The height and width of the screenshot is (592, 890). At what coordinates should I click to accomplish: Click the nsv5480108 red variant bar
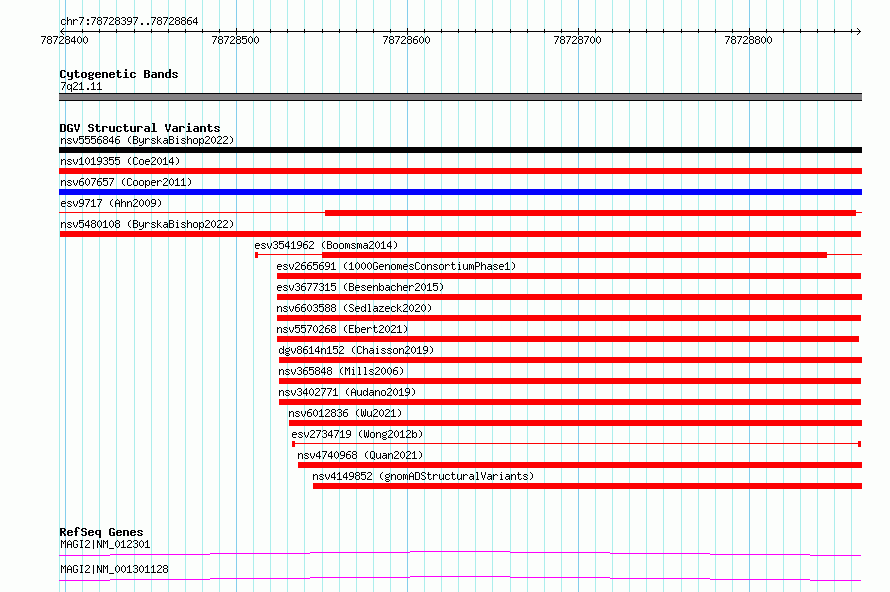coord(460,234)
